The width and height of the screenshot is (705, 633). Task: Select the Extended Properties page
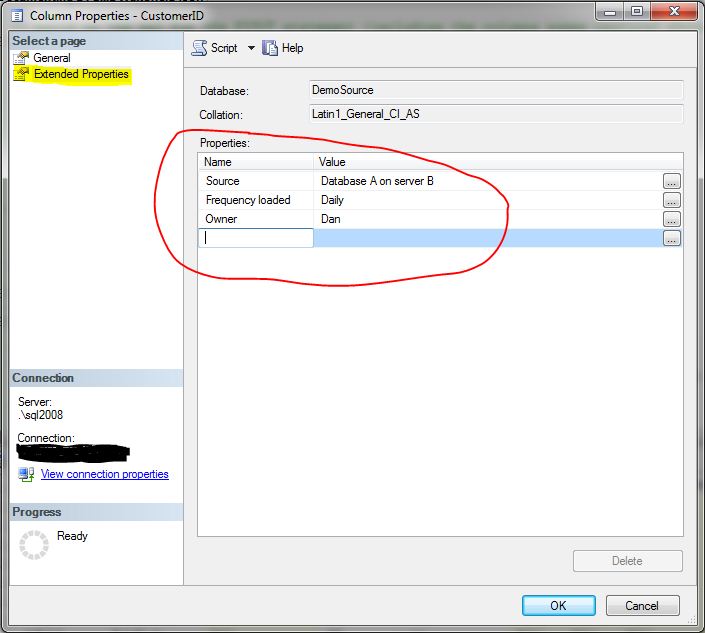81,74
